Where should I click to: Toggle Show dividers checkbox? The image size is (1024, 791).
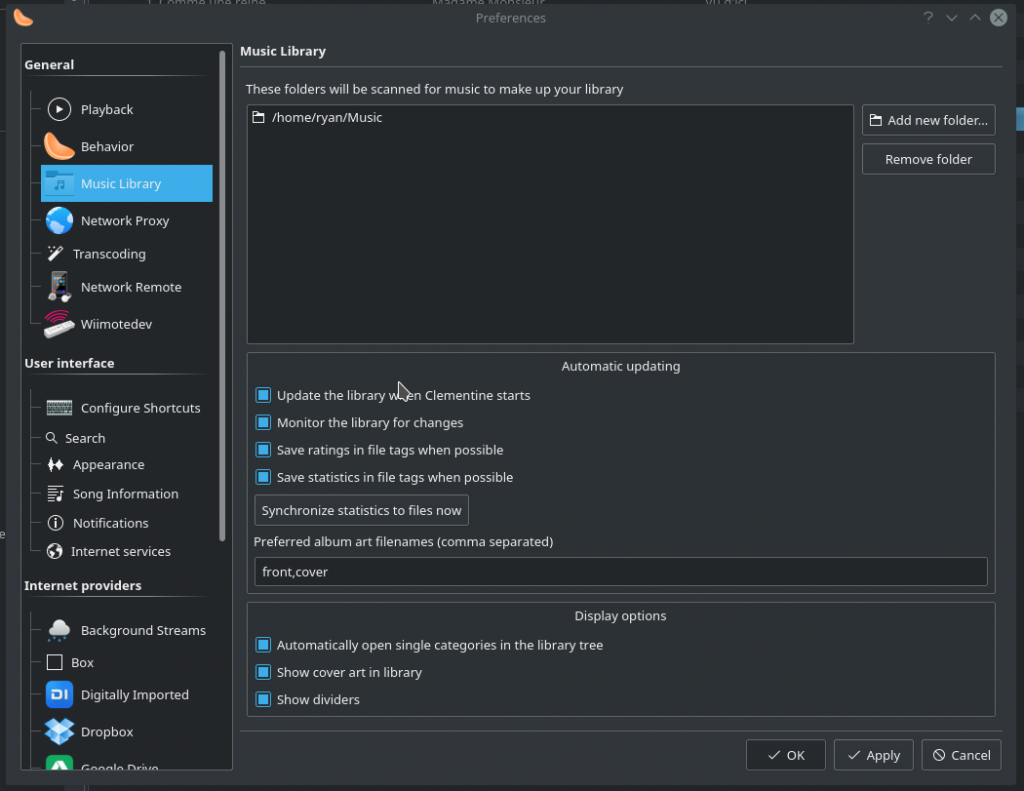click(x=263, y=700)
